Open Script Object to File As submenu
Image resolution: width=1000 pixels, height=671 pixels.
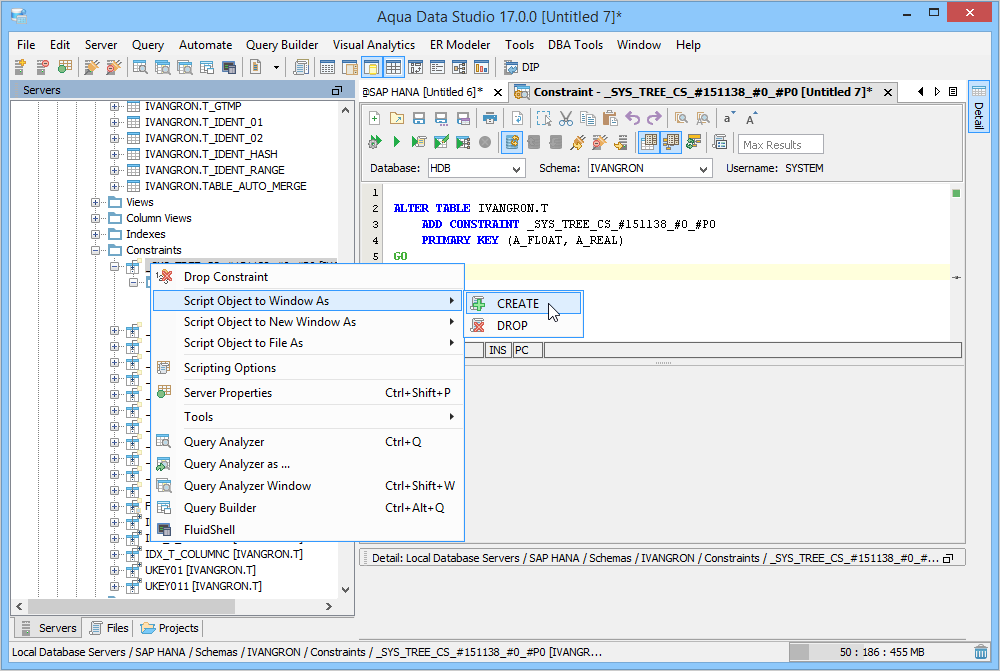(x=307, y=343)
